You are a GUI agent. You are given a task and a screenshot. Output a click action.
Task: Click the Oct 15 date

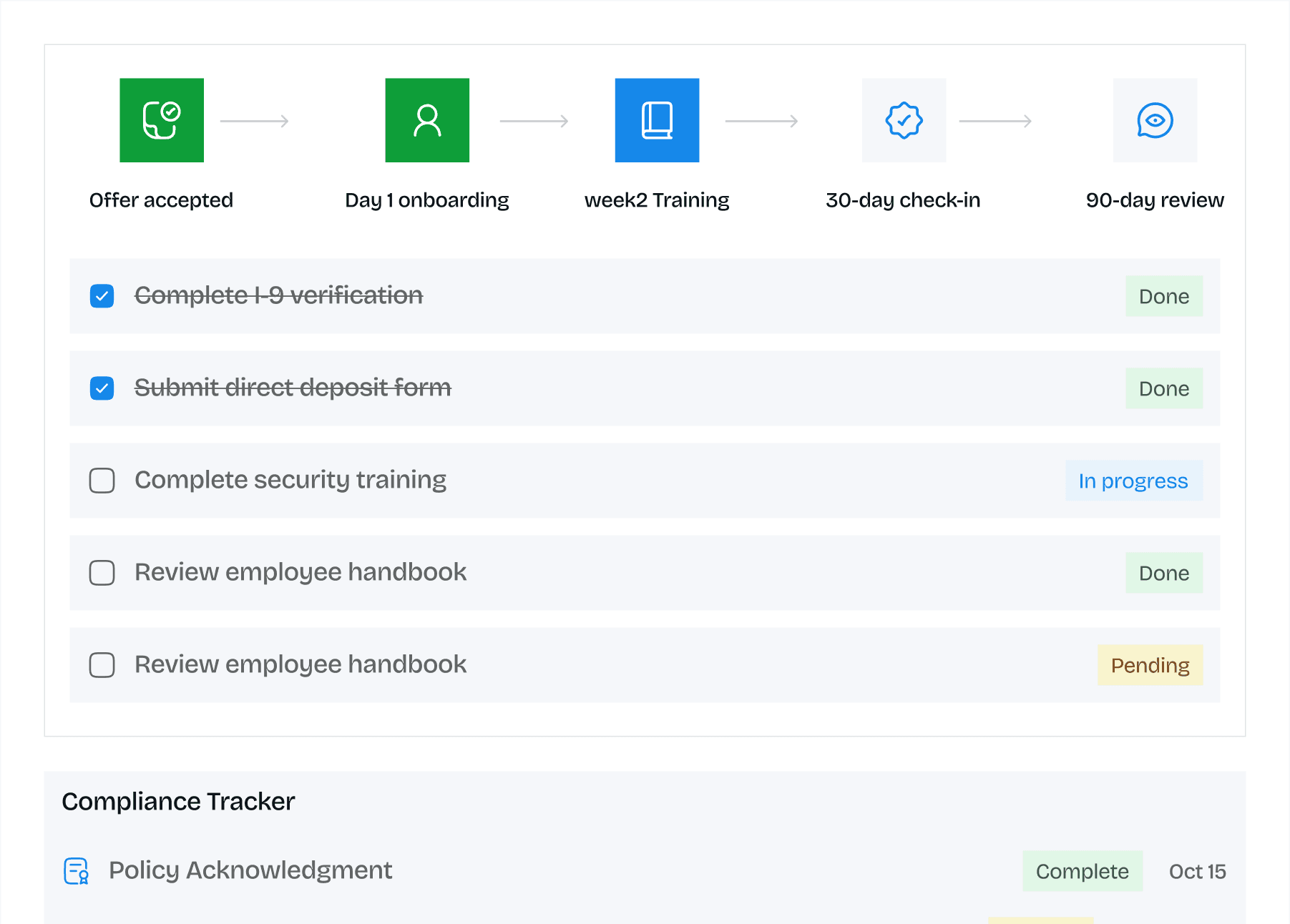point(1198,871)
